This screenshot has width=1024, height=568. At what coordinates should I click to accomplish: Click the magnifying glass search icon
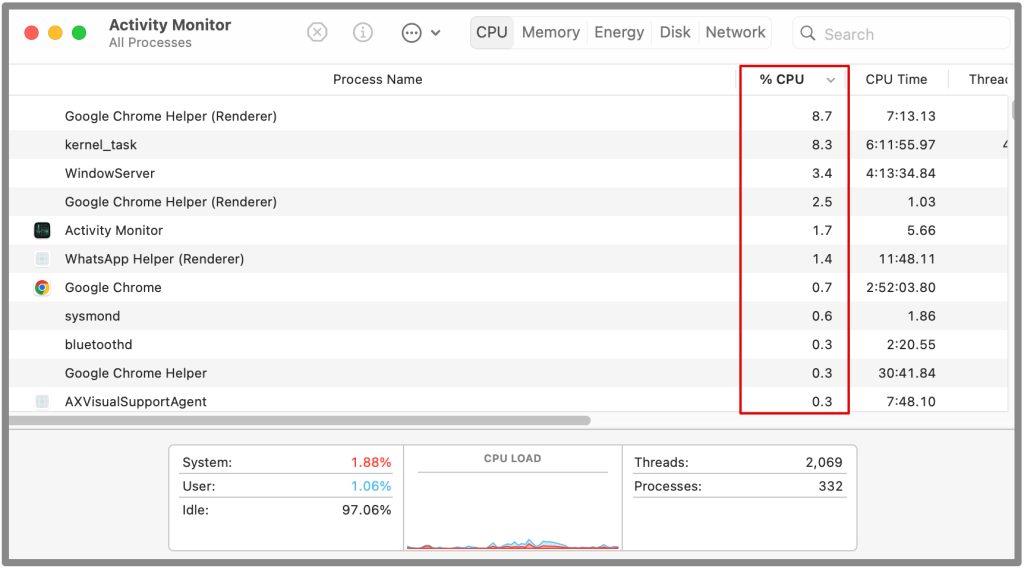[808, 33]
